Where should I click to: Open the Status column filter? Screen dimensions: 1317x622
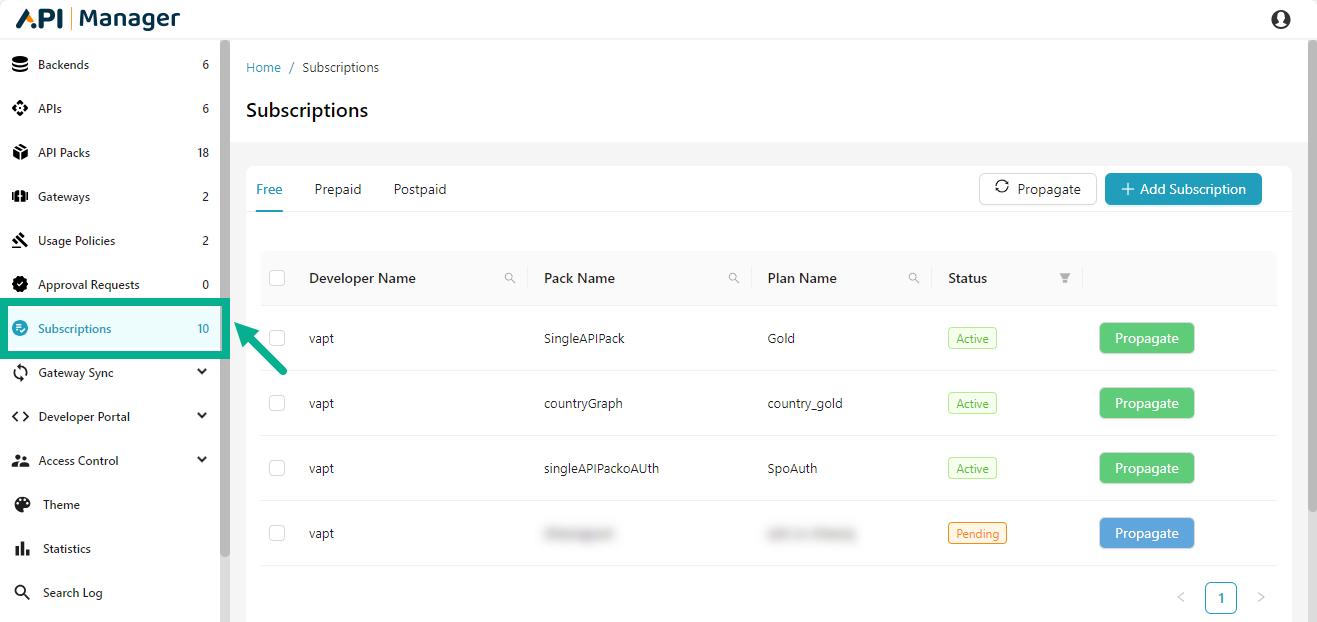[x=1064, y=278]
